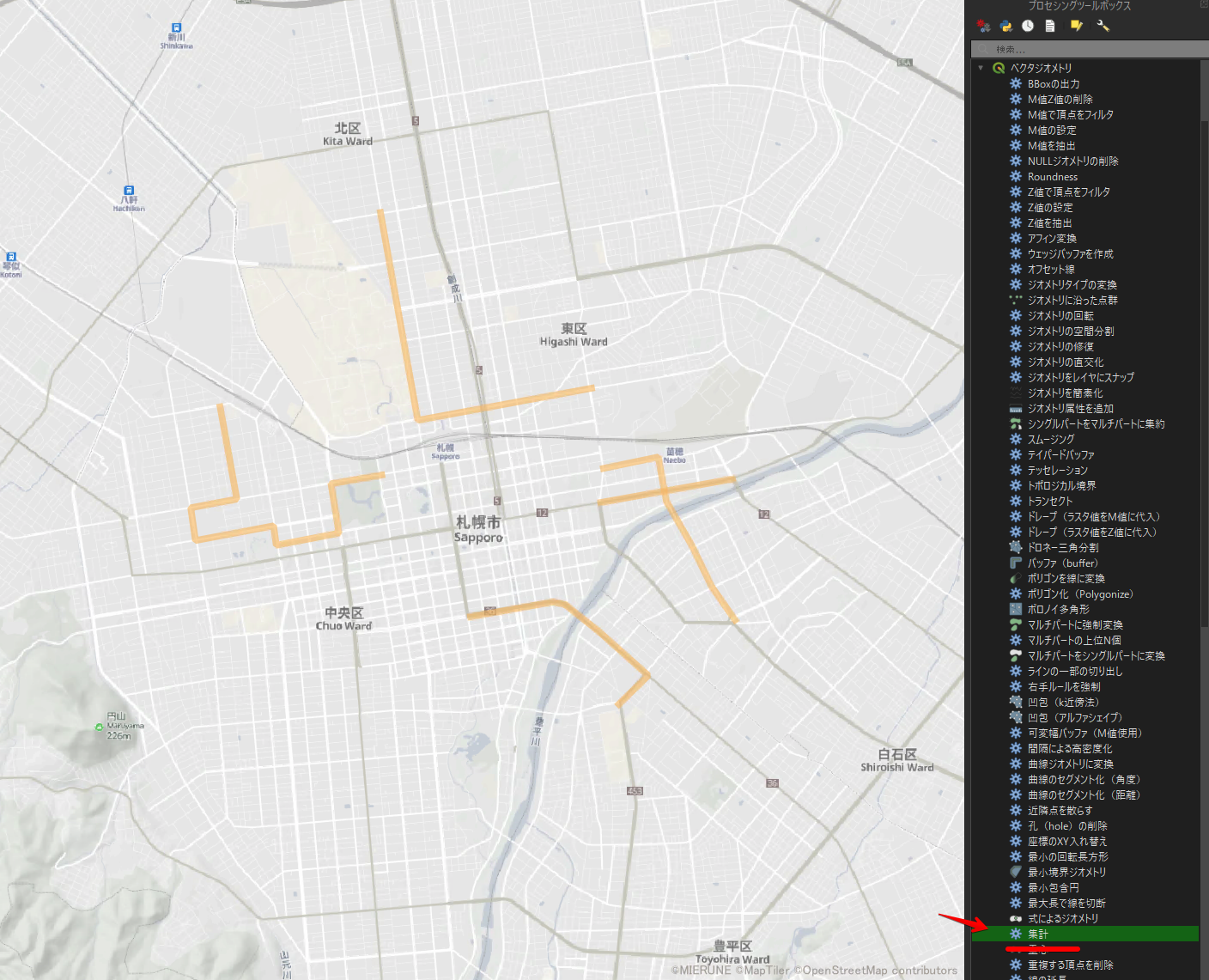The height and width of the screenshot is (980, 1209).
Task: Open processing Options via the wrench icon
Action: pyautogui.click(x=1103, y=27)
